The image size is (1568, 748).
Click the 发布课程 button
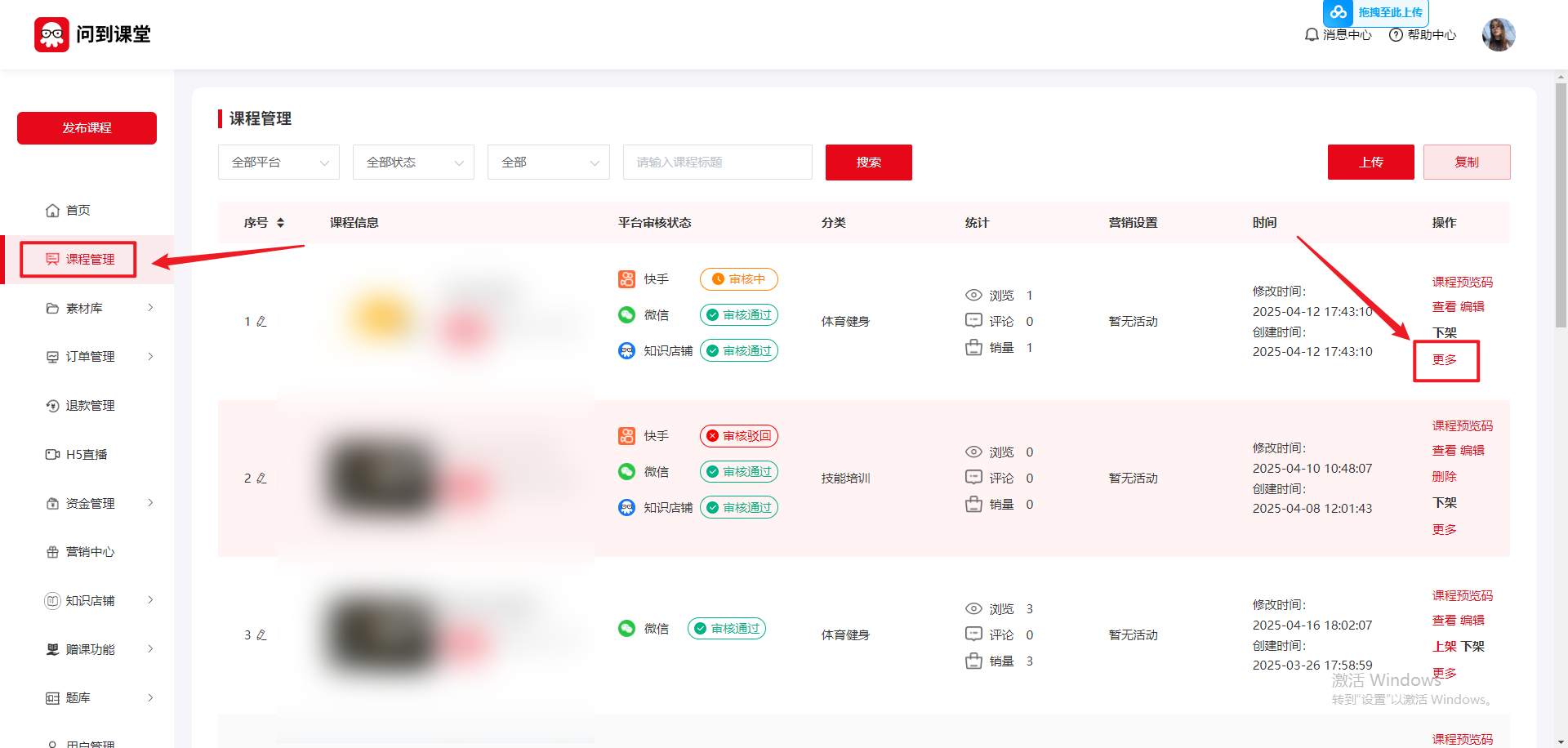point(87,128)
